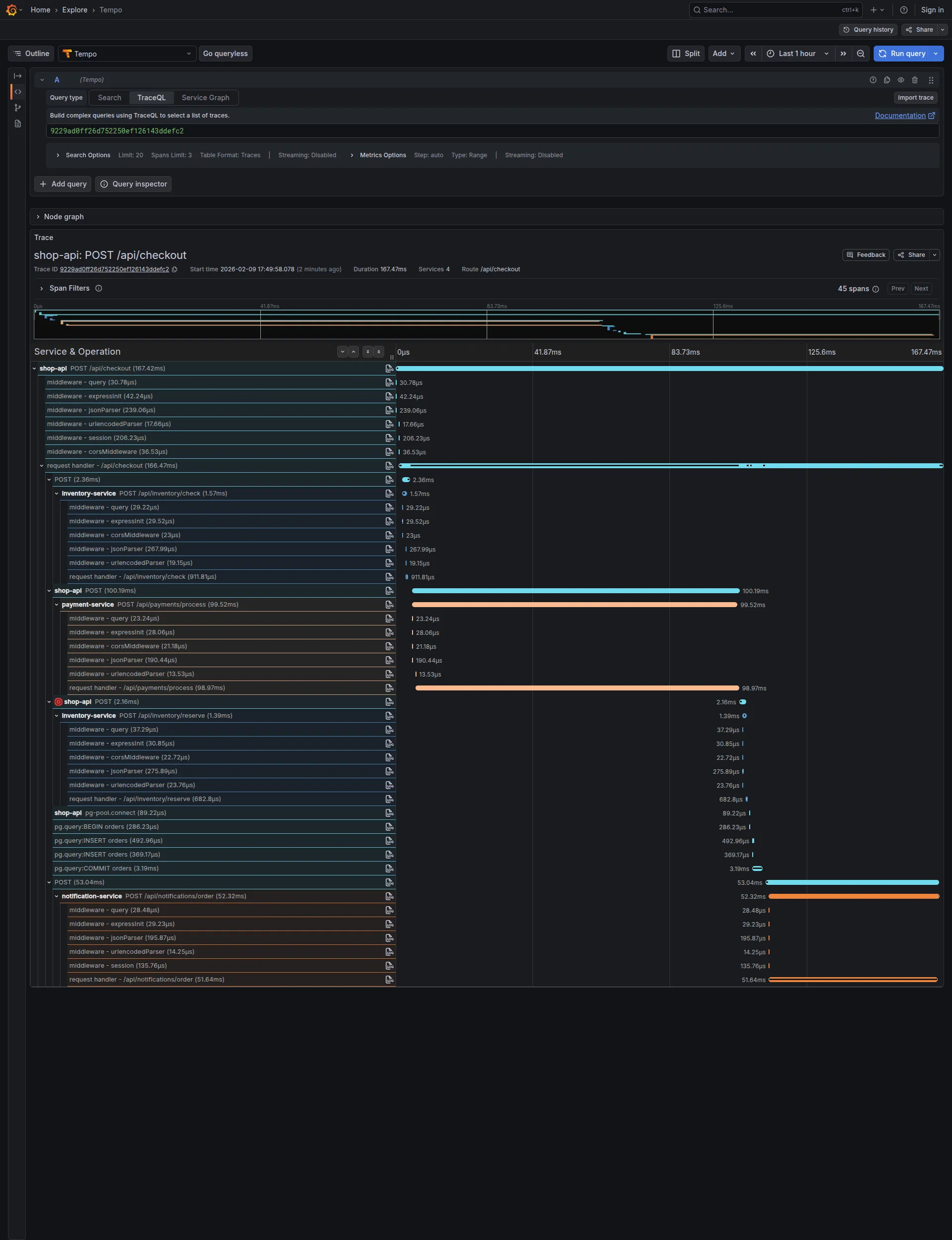The width and height of the screenshot is (952, 1240).
Task: Click the zoom out time range icon
Action: pyautogui.click(x=860, y=53)
